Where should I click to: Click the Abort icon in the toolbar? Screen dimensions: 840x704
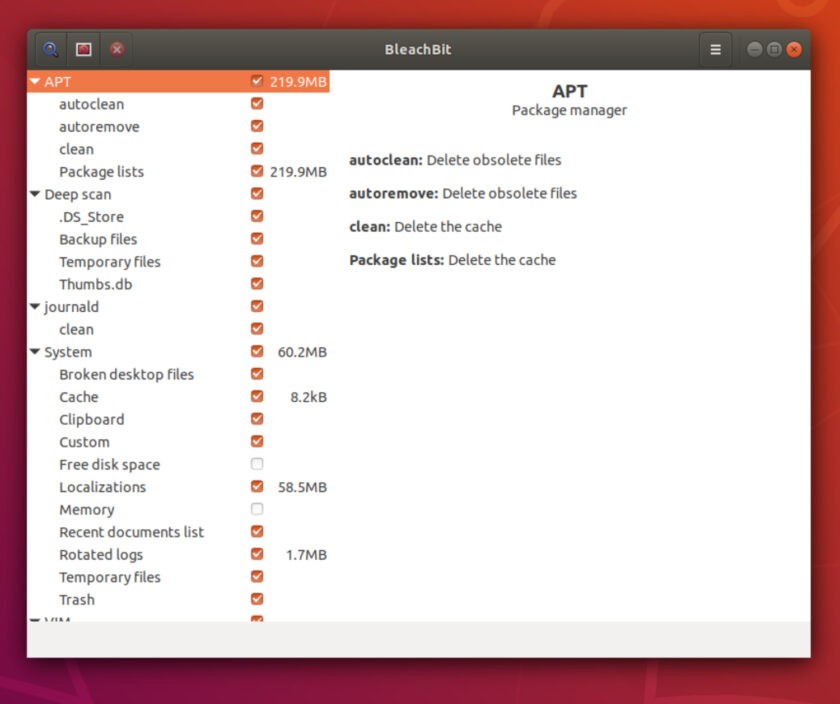click(x=117, y=50)
